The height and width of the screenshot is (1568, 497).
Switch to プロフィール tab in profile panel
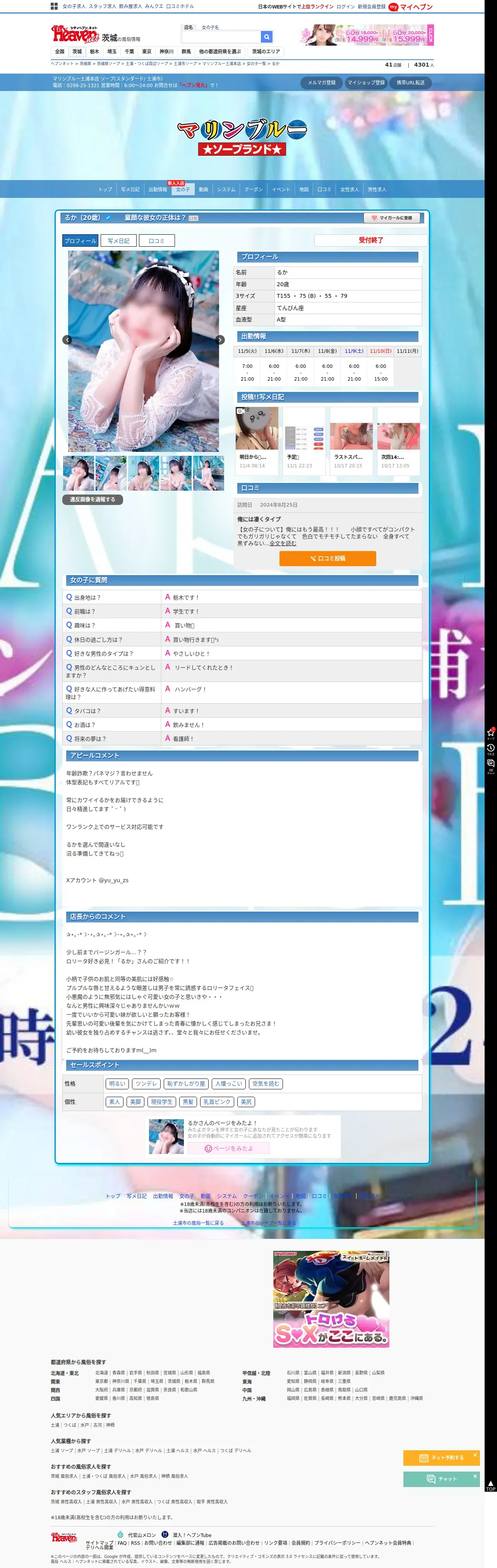[x=80, y=241]
